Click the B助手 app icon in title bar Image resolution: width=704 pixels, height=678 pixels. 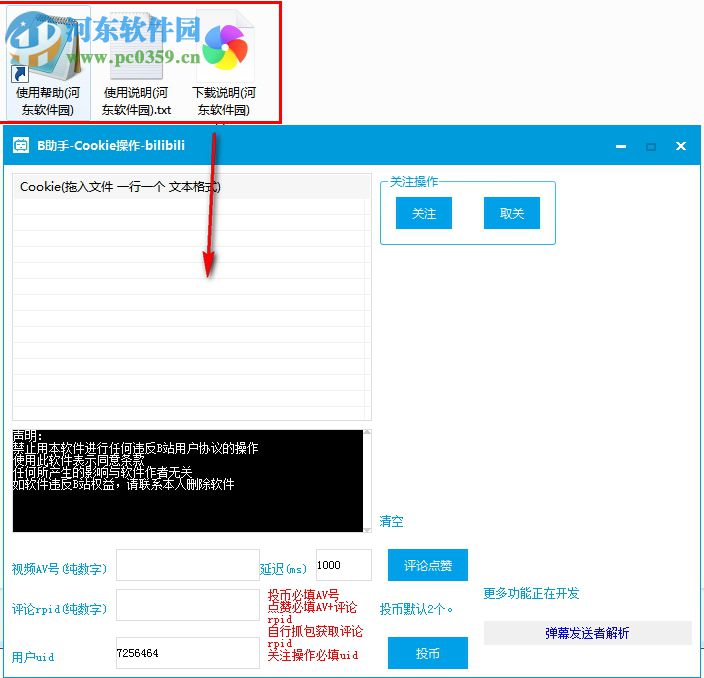pyautogui.click(x=21, y=145)
